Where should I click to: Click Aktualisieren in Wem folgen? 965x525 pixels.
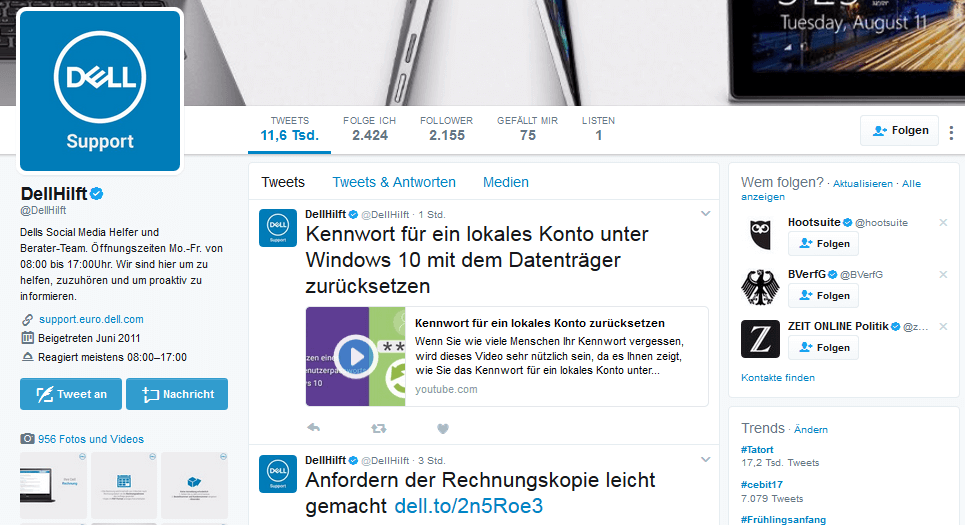[863, 183]
